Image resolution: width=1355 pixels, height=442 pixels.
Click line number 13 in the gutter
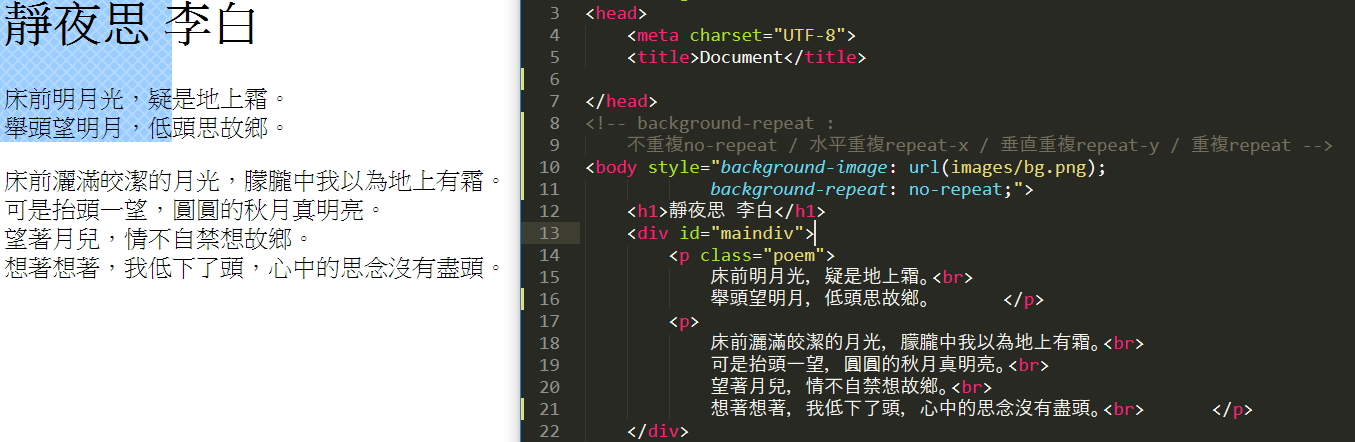[549, 233]
